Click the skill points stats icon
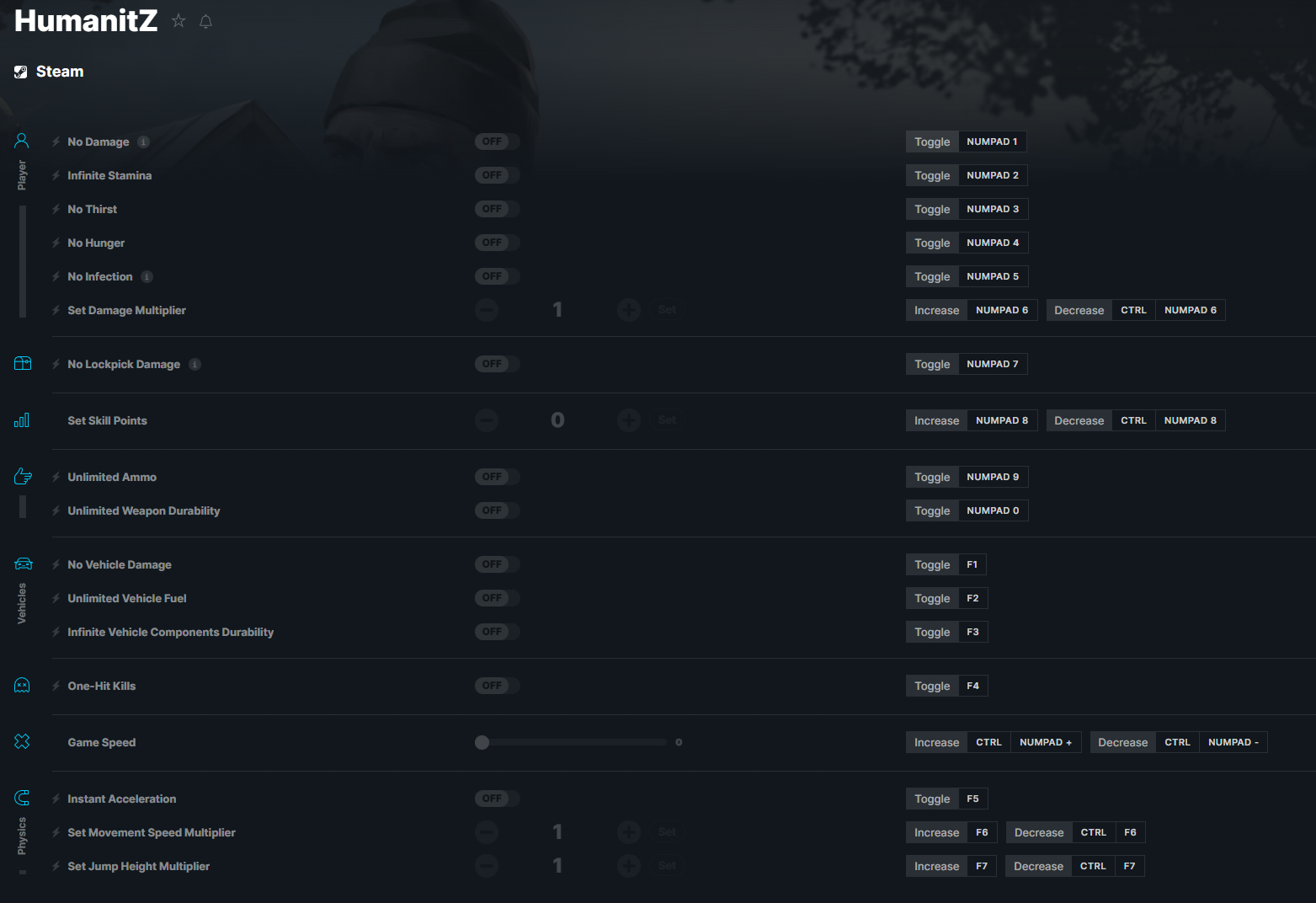The width and height of the screenshot is (1316, 903). click(22, 420)
